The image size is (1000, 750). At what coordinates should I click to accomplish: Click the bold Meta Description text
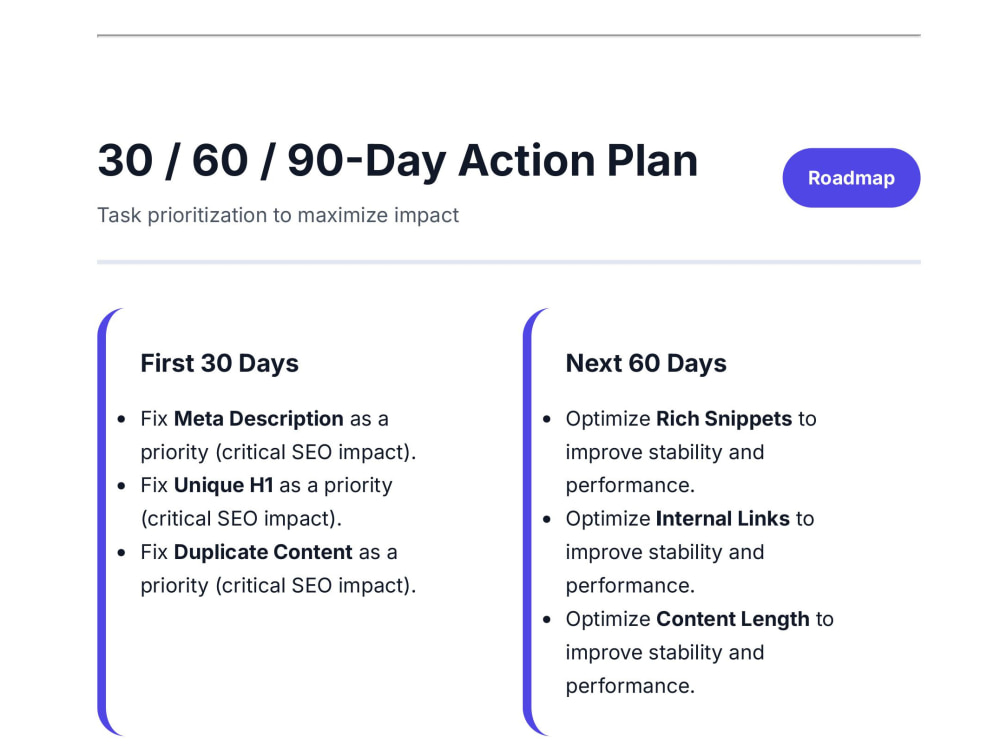pyautogui.click(x=259, y=418)
